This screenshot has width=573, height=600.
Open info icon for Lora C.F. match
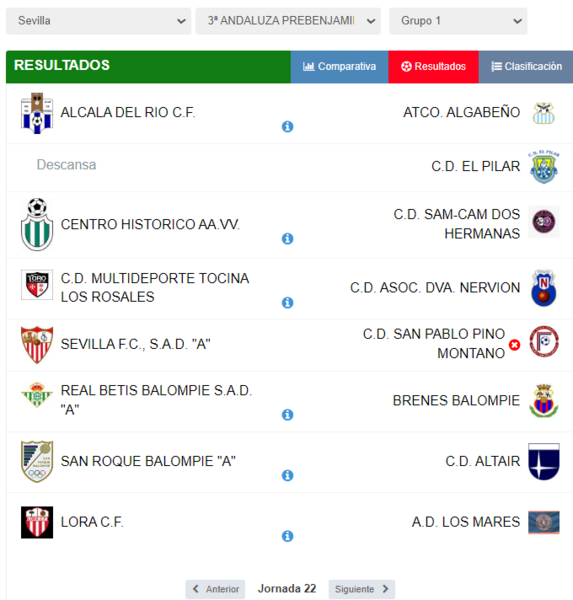point(287,536)
